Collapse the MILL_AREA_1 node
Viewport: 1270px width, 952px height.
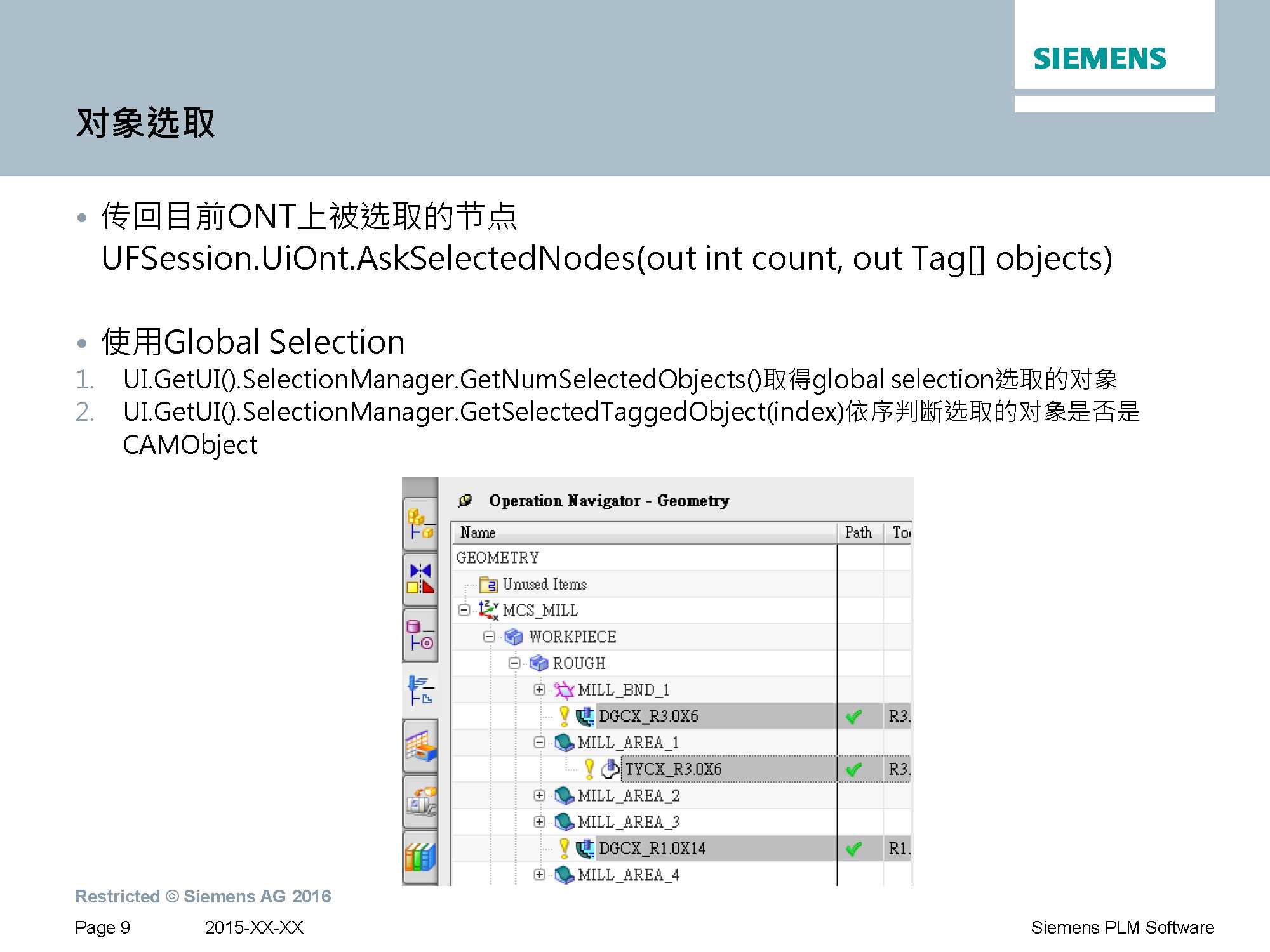pos(540,743)
